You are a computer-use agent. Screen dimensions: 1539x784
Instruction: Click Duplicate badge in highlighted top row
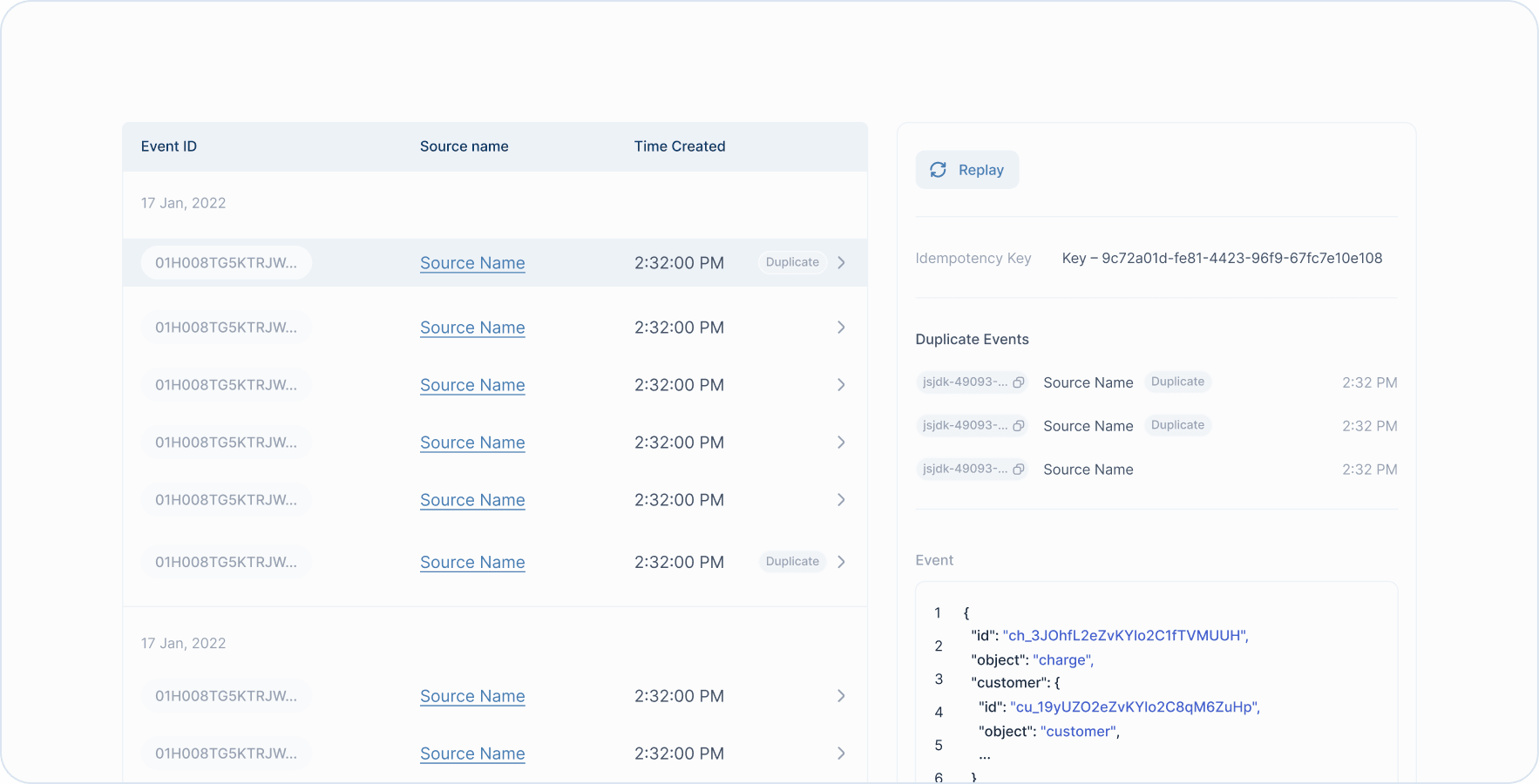coord(792,262)
